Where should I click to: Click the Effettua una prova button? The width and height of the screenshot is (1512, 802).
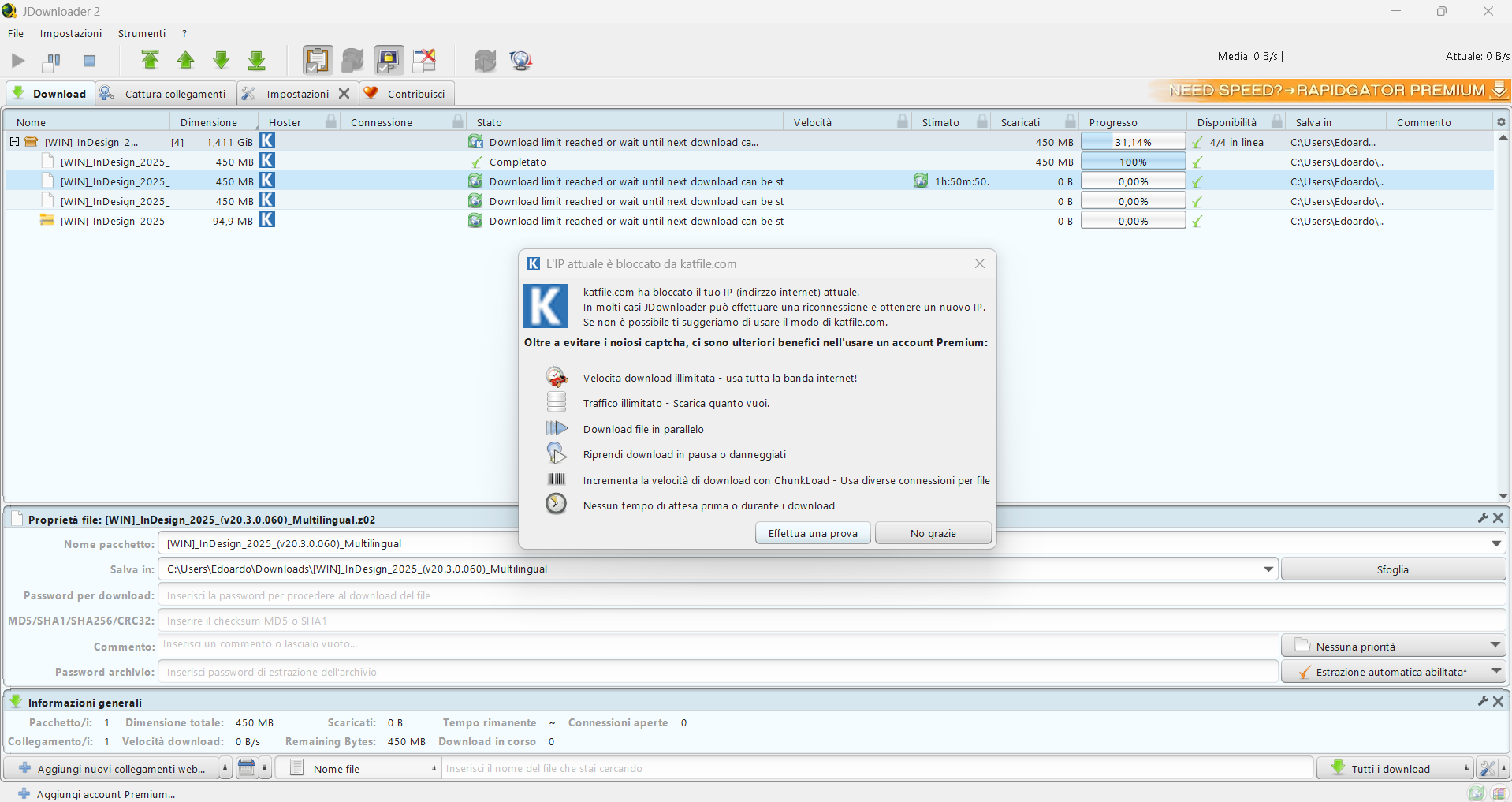[x=813, y=533]
